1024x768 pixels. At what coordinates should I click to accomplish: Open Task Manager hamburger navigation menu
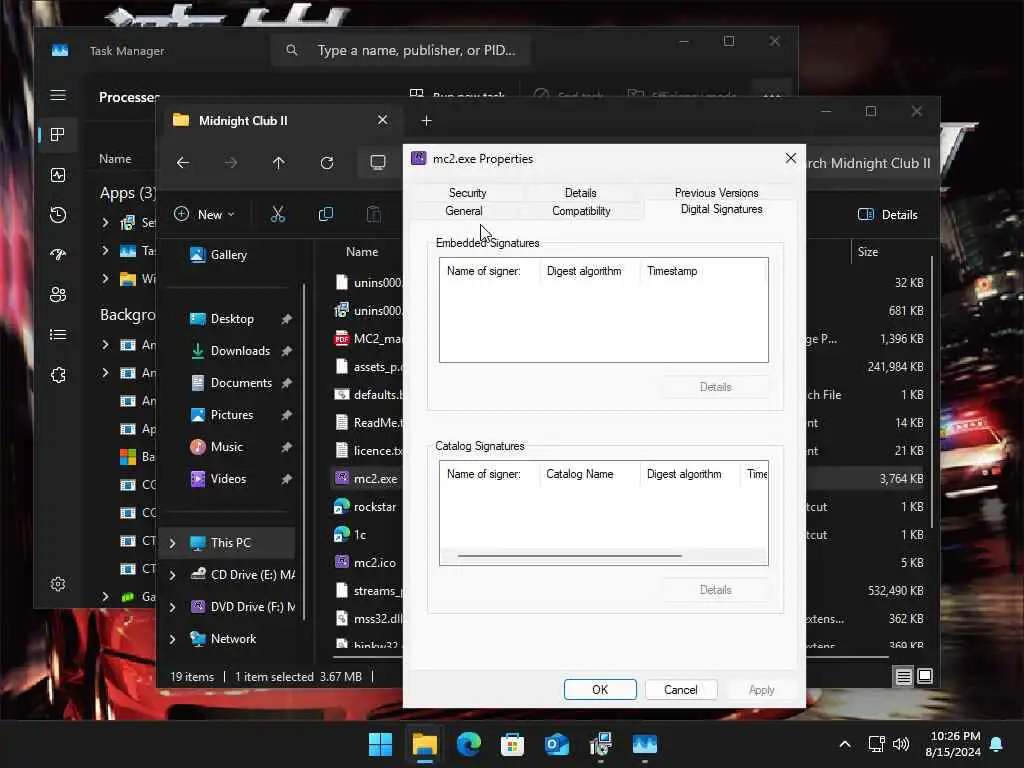coord(58,95)
